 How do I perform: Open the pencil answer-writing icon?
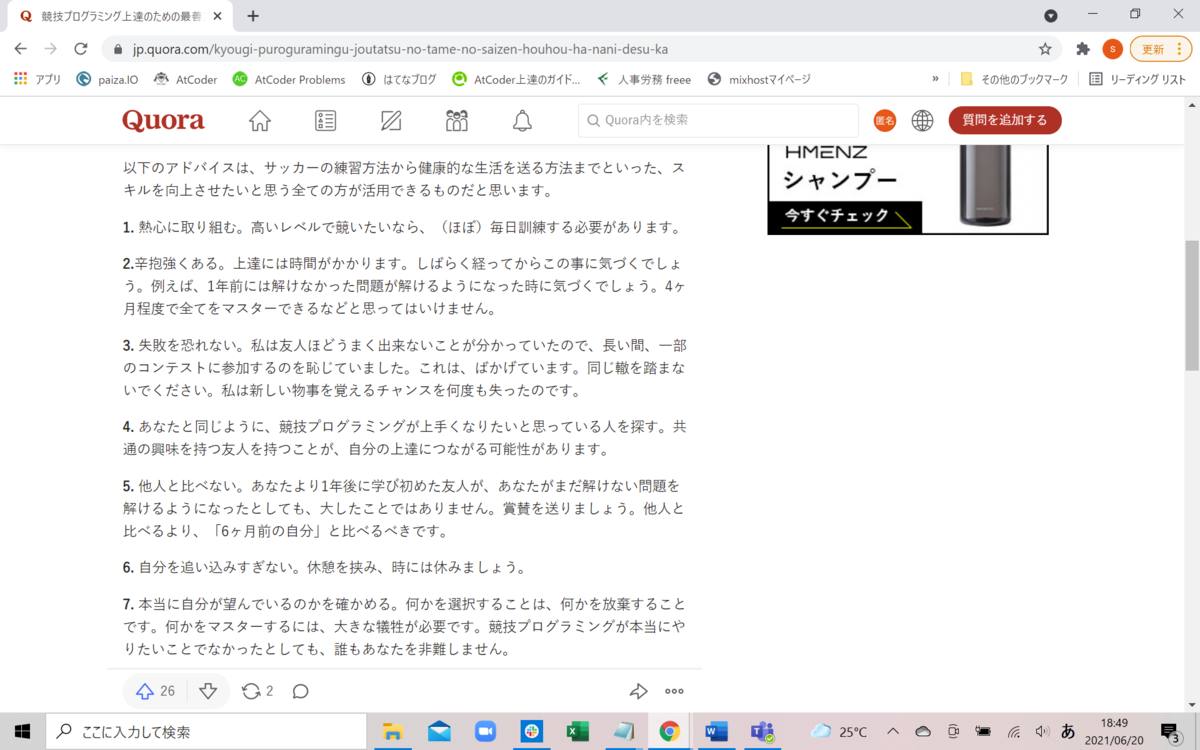tap(390, 120)
